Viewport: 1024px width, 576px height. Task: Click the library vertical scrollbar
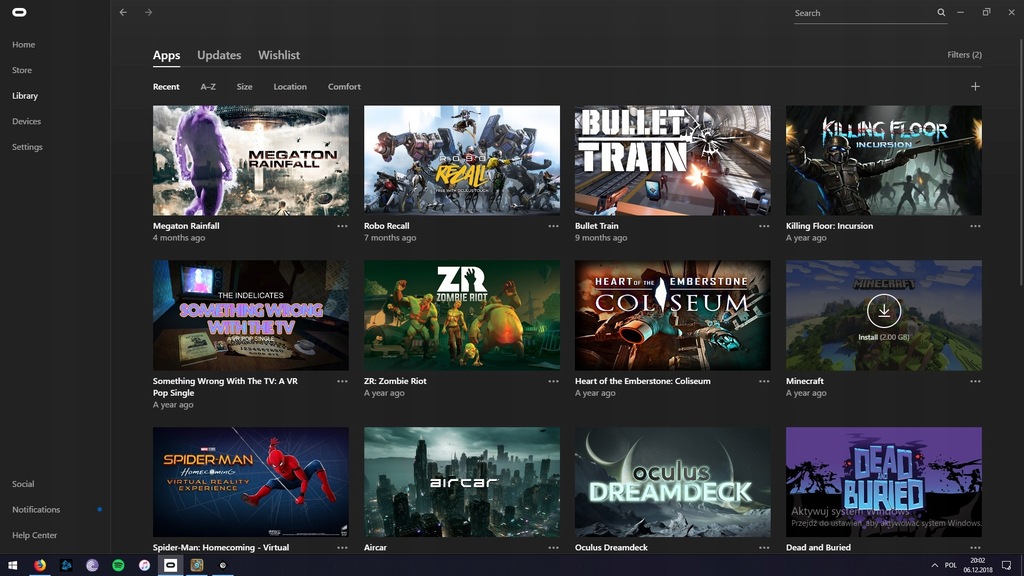pyautogui.click(x=1021, y=161)
